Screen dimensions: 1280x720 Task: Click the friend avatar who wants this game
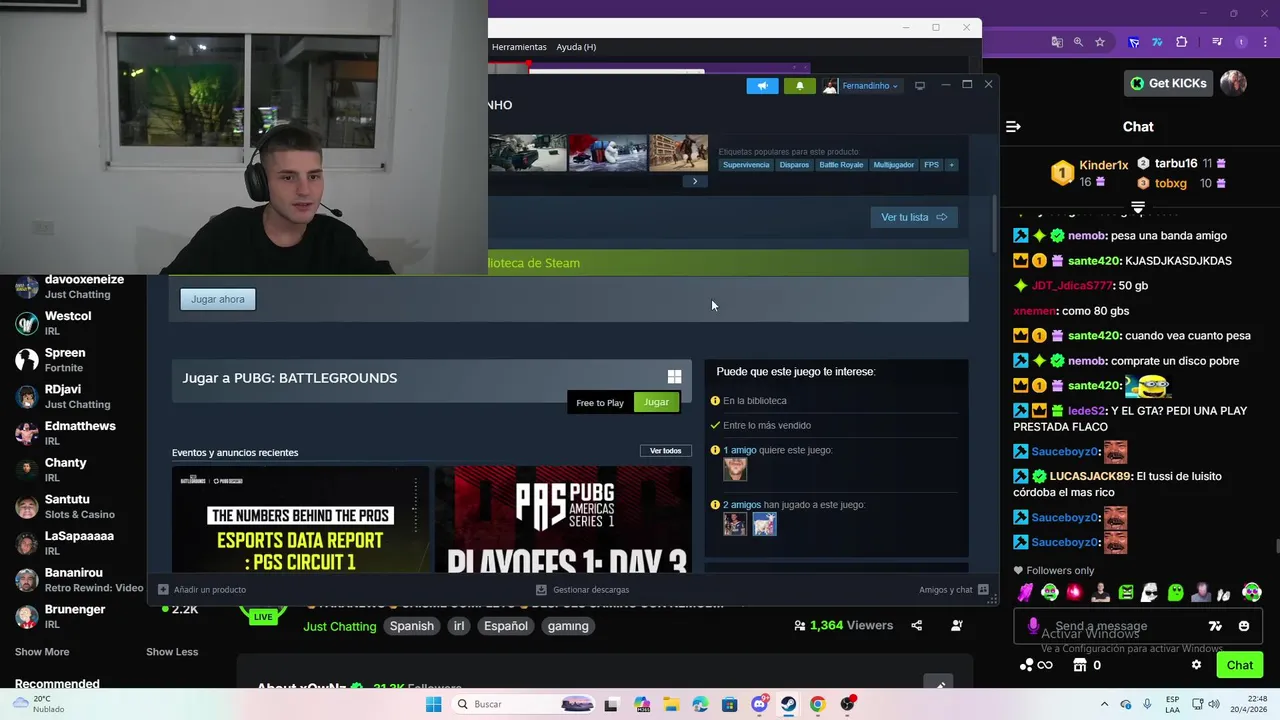tap(735, 469)
